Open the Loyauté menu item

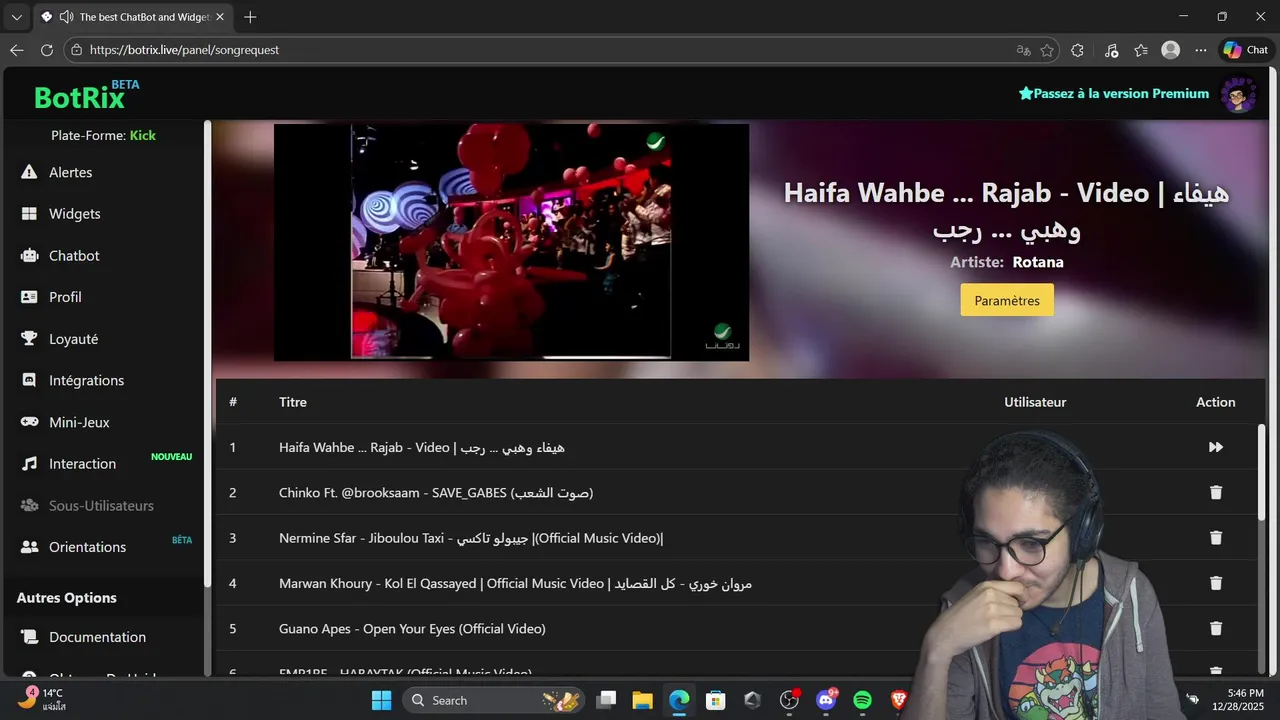coord(74,339)
